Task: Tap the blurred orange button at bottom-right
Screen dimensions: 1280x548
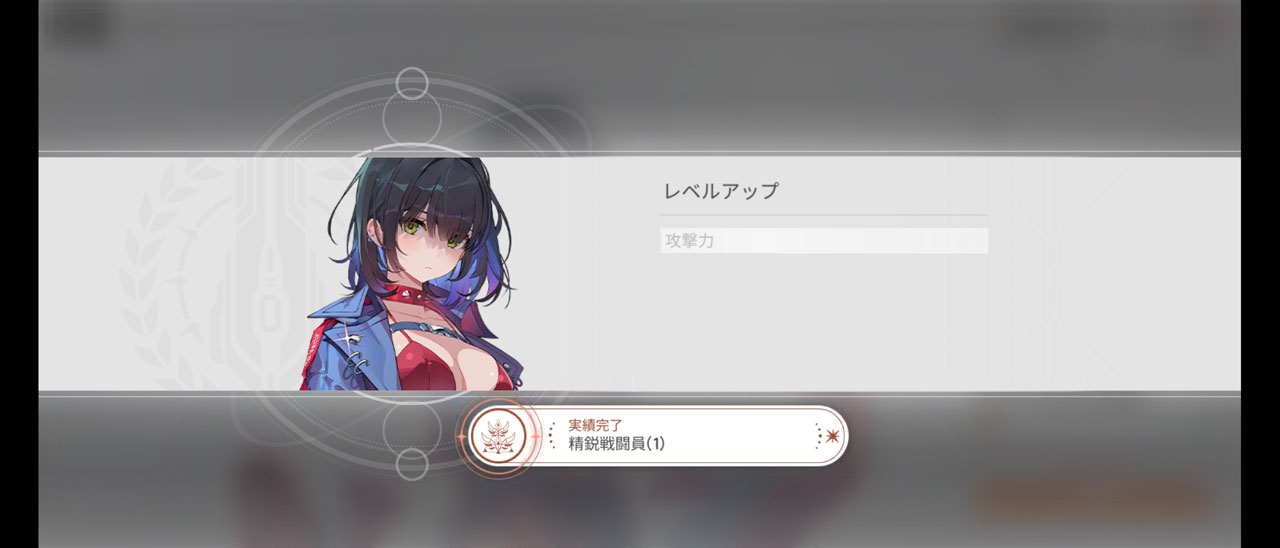Action: pos(1091,498)
